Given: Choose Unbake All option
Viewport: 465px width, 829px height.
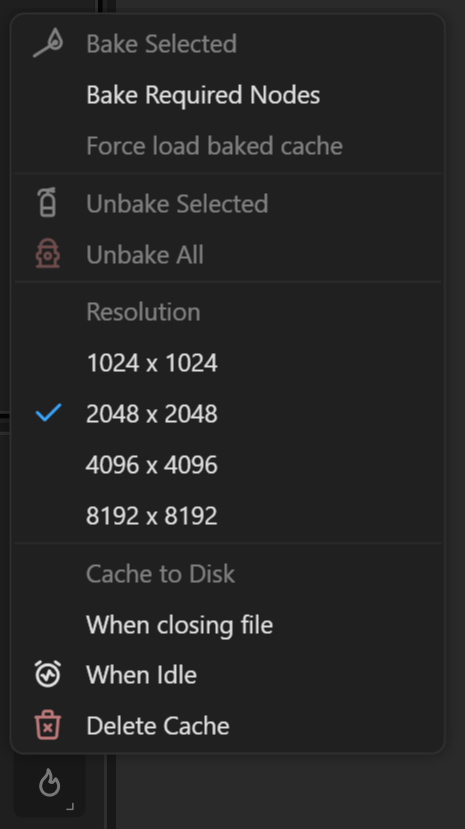Looking at the screenshot, I should (x=227, y=254).
